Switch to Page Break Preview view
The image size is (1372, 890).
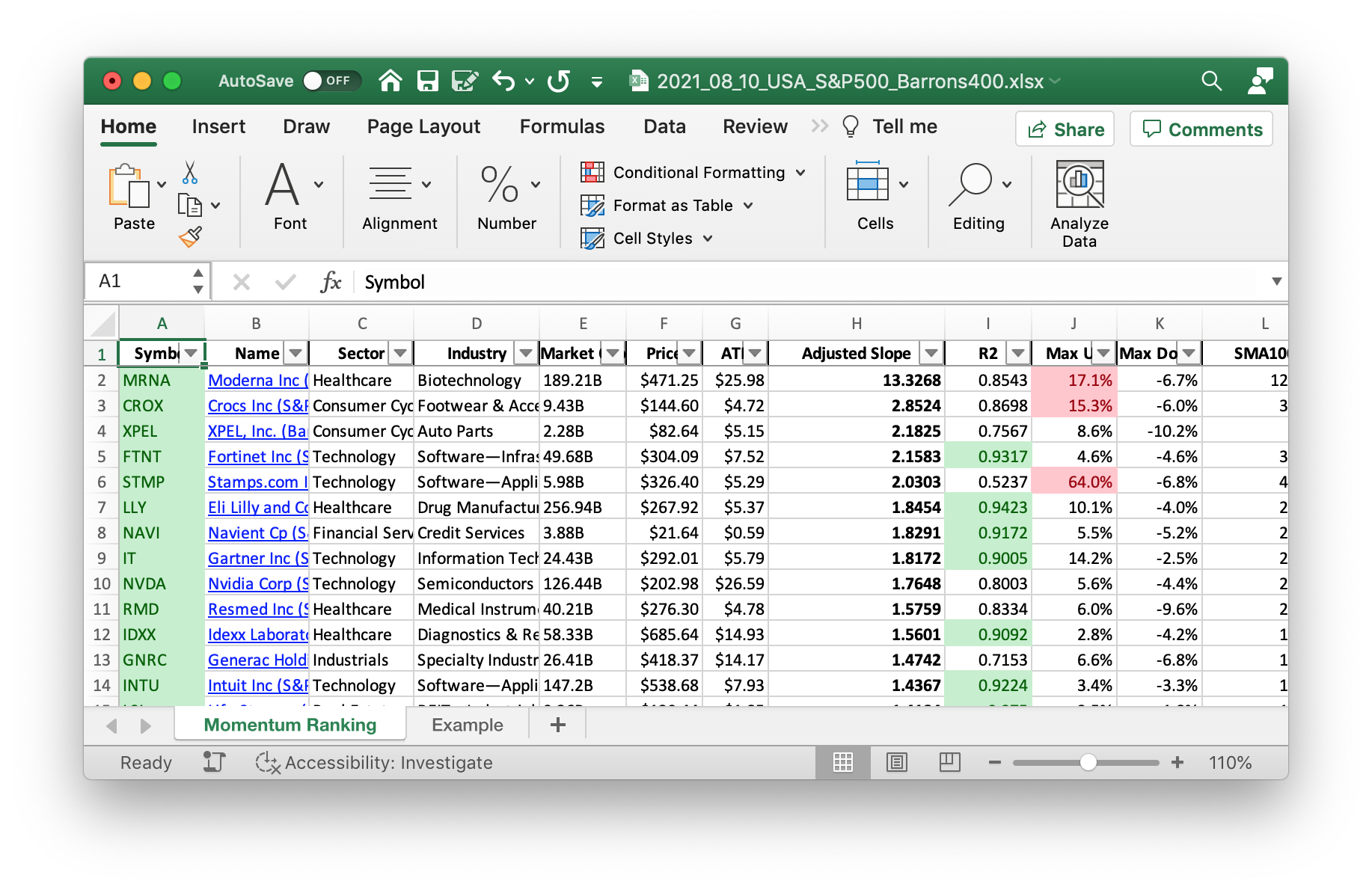949,762
